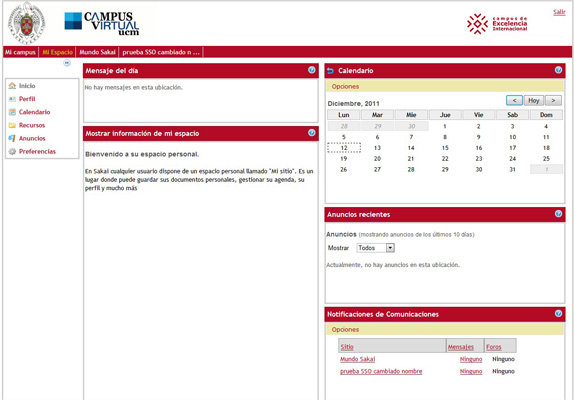Click the 'Bienvenido a su espacio personal.' heading
This screenshot has width=574, height=400.
pos(142,154)
